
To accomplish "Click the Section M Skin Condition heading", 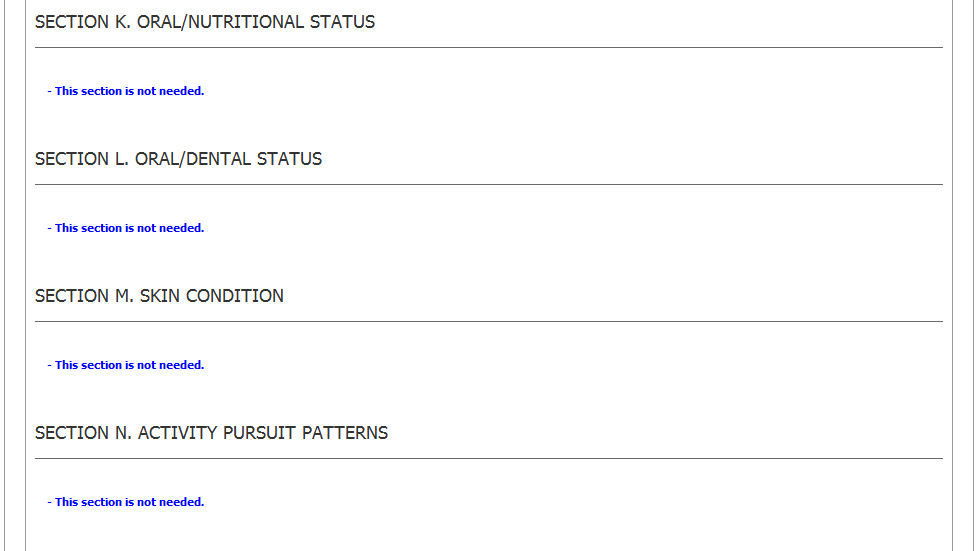I will point(159,296).
